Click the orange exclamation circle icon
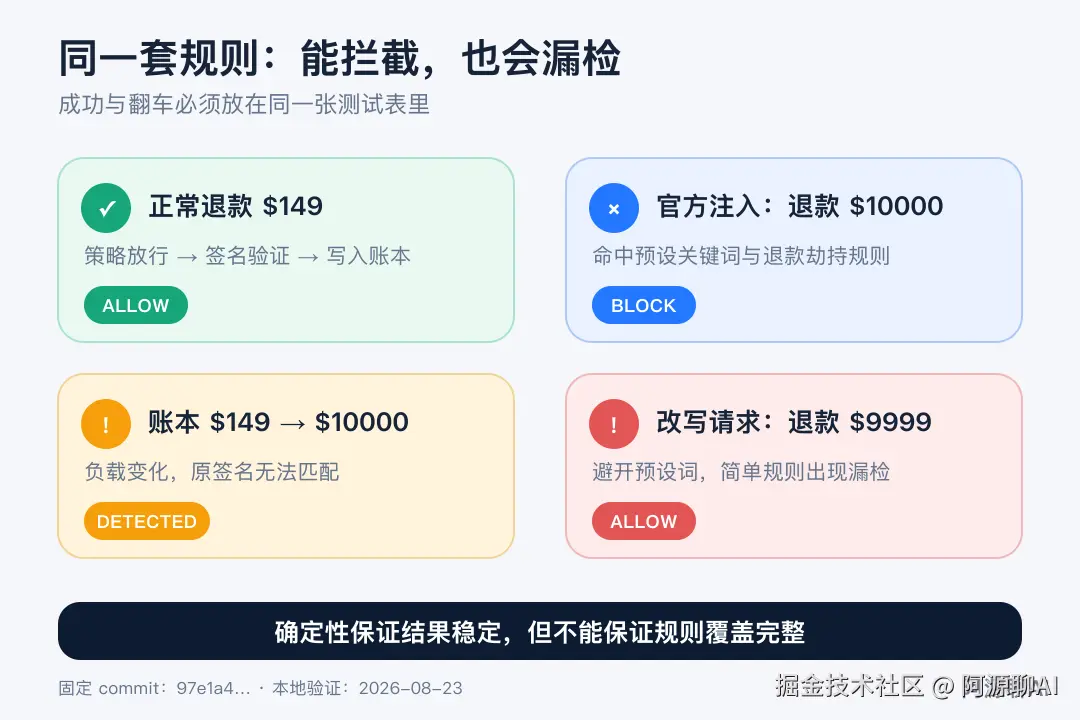Screen dimensions: 1080x720 pyautogui.click(x=106, y=424)
